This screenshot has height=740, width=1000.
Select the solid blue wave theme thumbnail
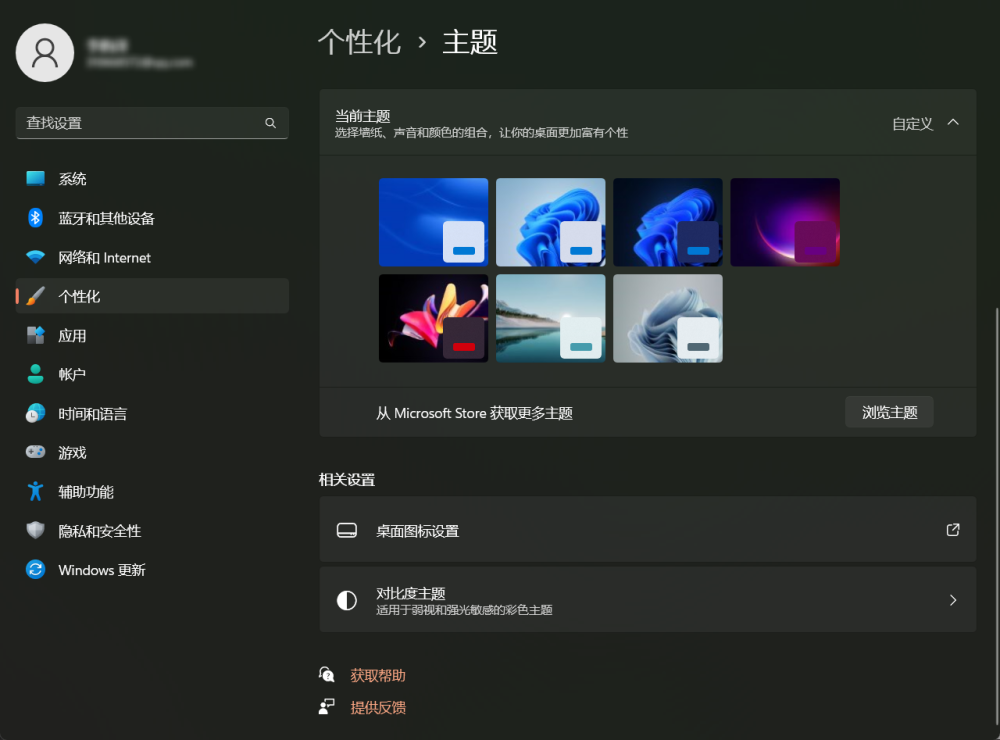(x=434, y=222)
